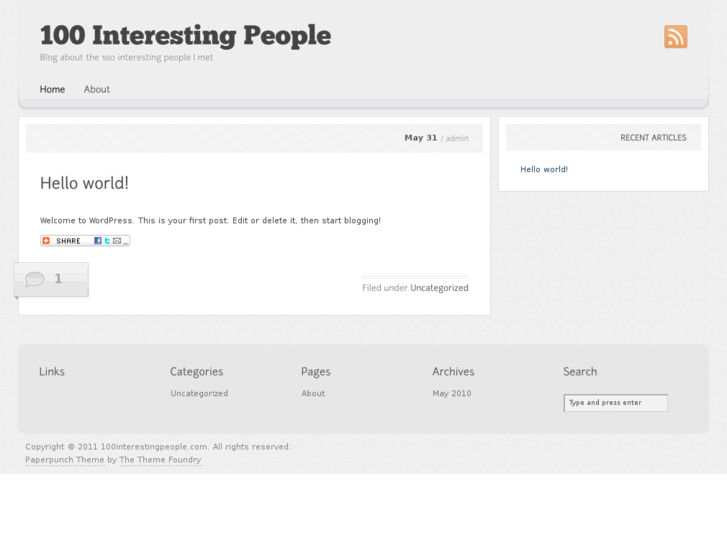Focus the Type and press enter search field
The width and height of the screenshot is (727, 545).
pyautogui.click(x=615, y=403)
